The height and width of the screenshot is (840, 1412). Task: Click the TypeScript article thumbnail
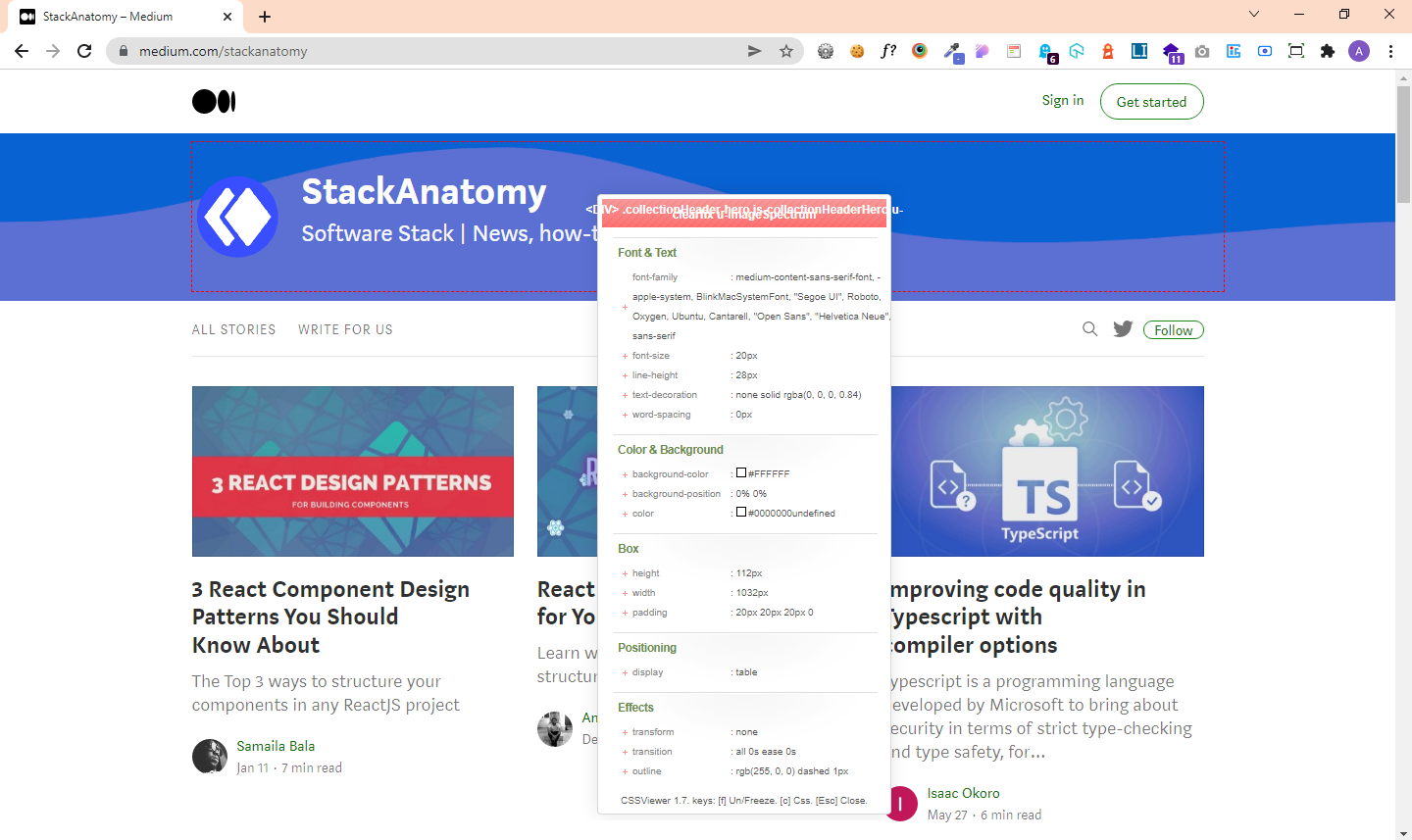[x=1046, y=471]
